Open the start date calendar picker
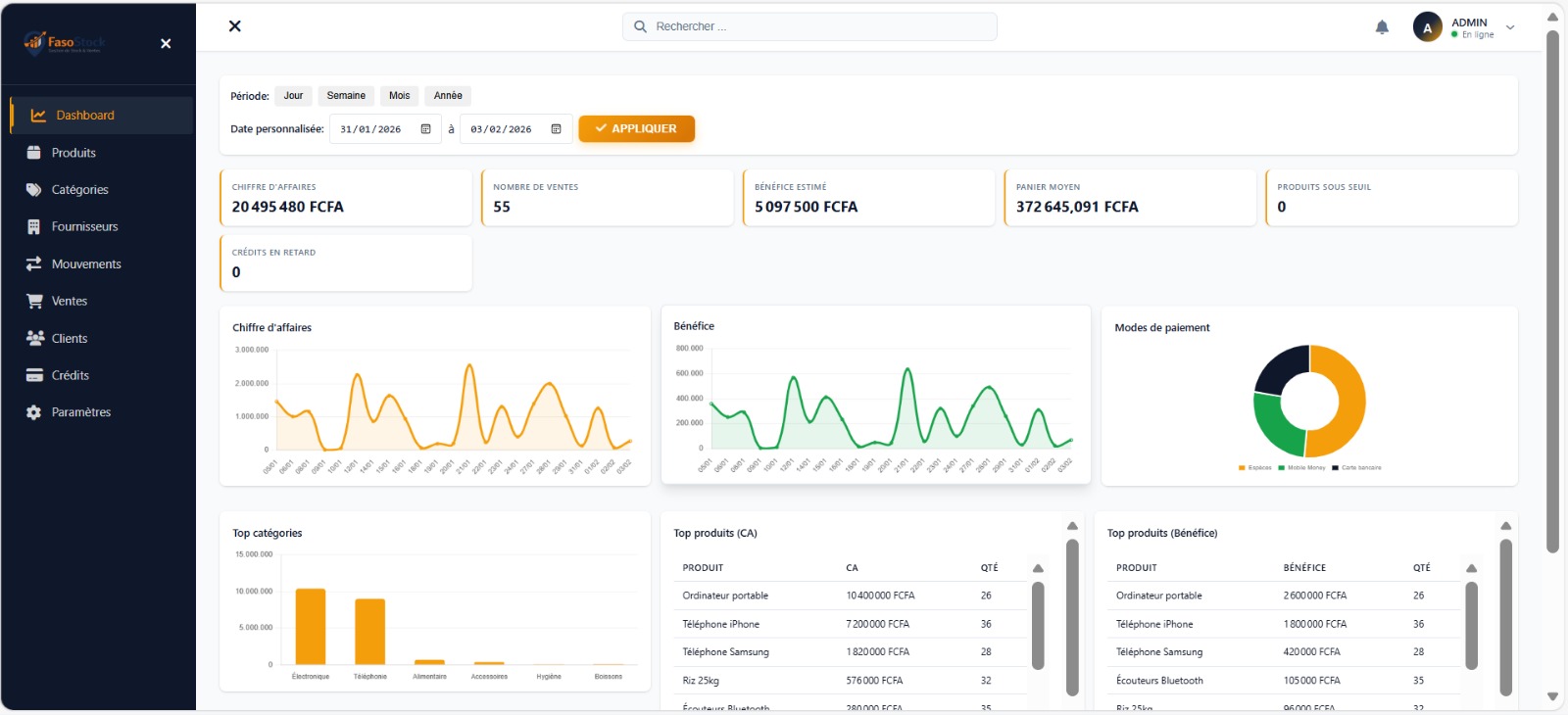This screenshot has height=715, width=1568. (425, 129)
